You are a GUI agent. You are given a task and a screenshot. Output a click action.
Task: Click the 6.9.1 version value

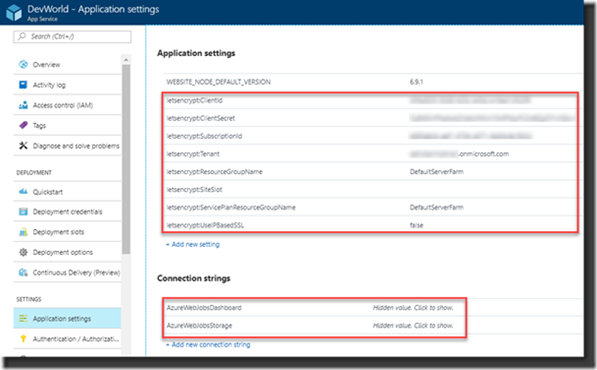click(x=416, y=82)
